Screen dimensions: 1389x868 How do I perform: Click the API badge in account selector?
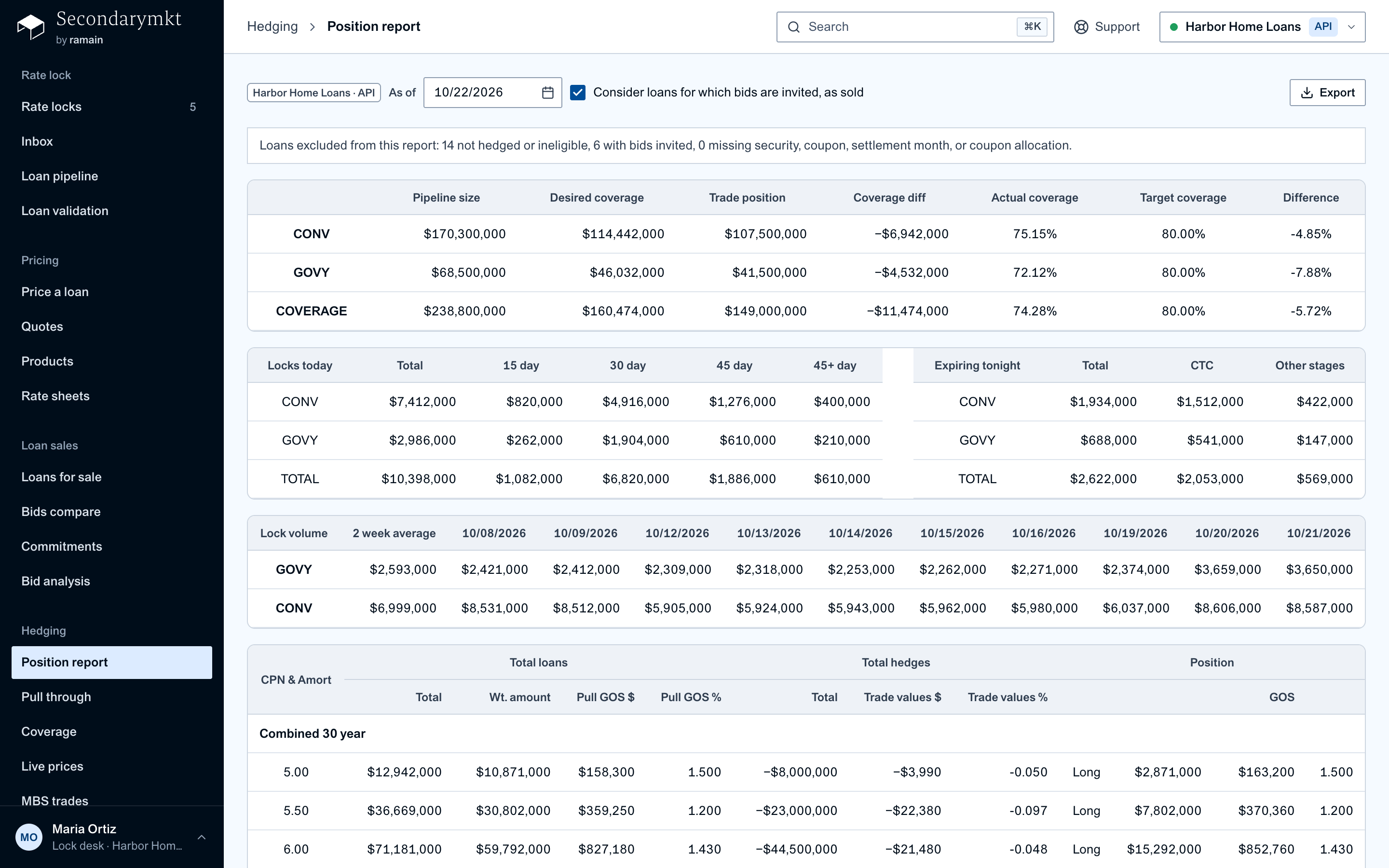(1323, 27)
